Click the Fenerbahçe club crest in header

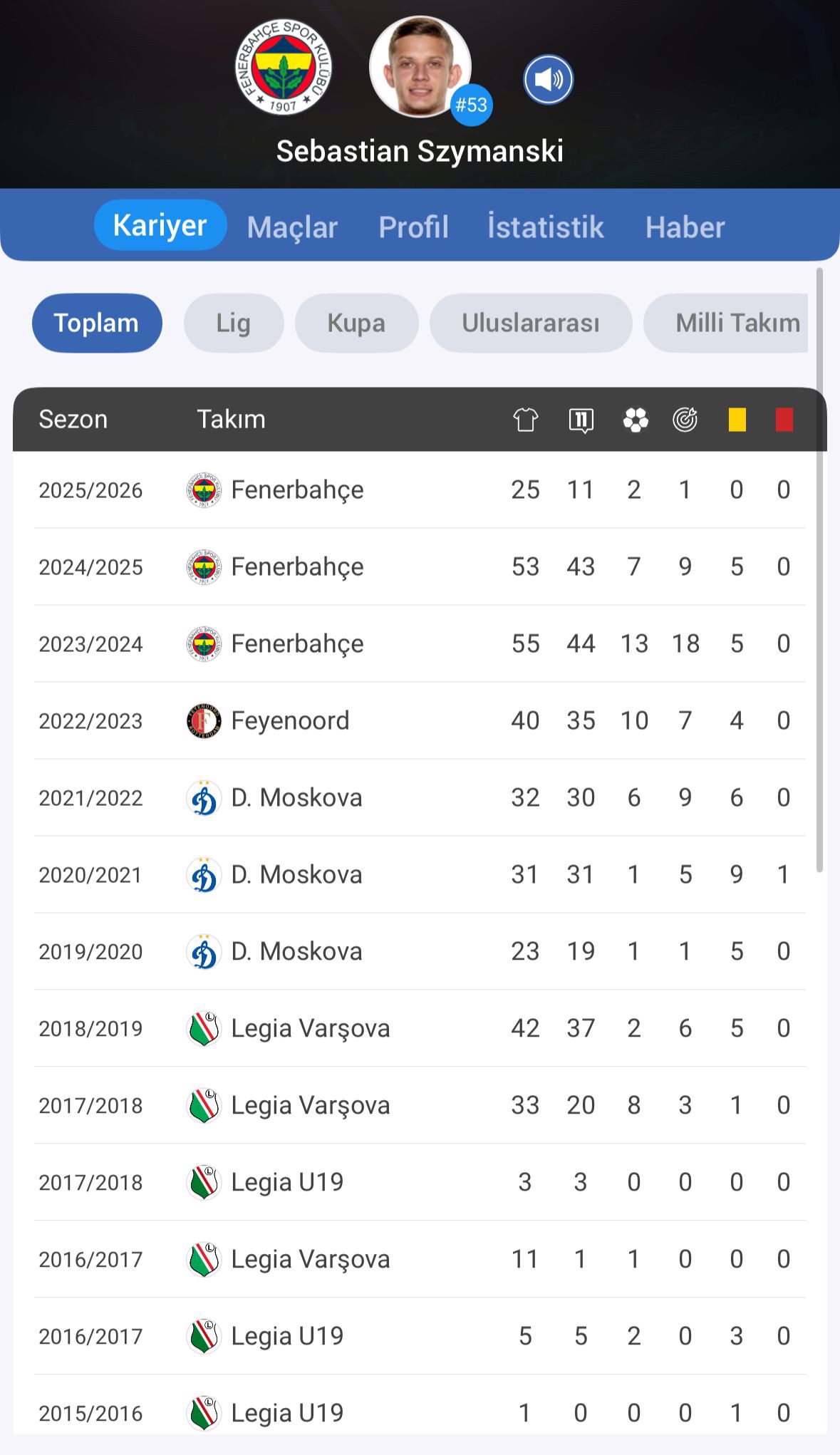pos(284,67)
